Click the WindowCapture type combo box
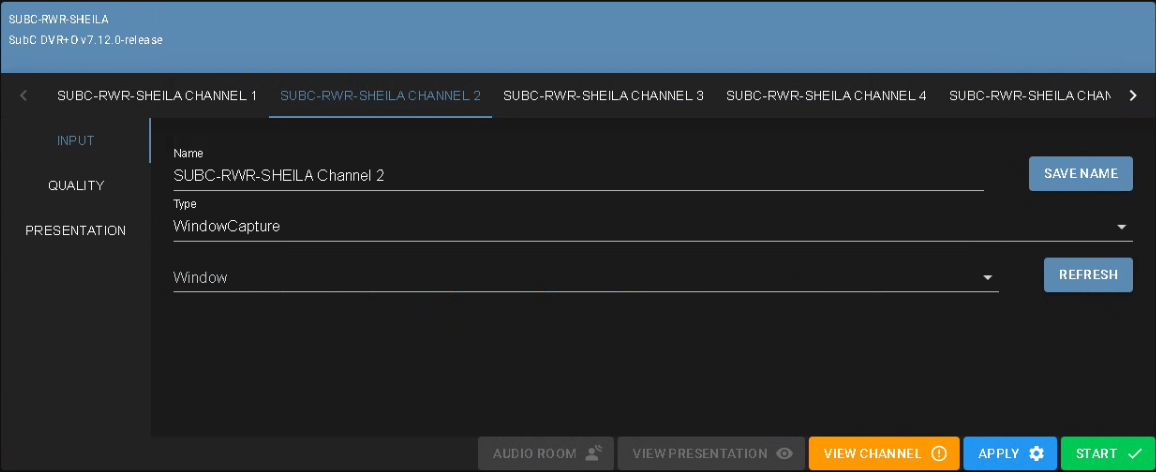This screenshot has height=472, width=1156. pyautogui.click(x=640, y=227)
